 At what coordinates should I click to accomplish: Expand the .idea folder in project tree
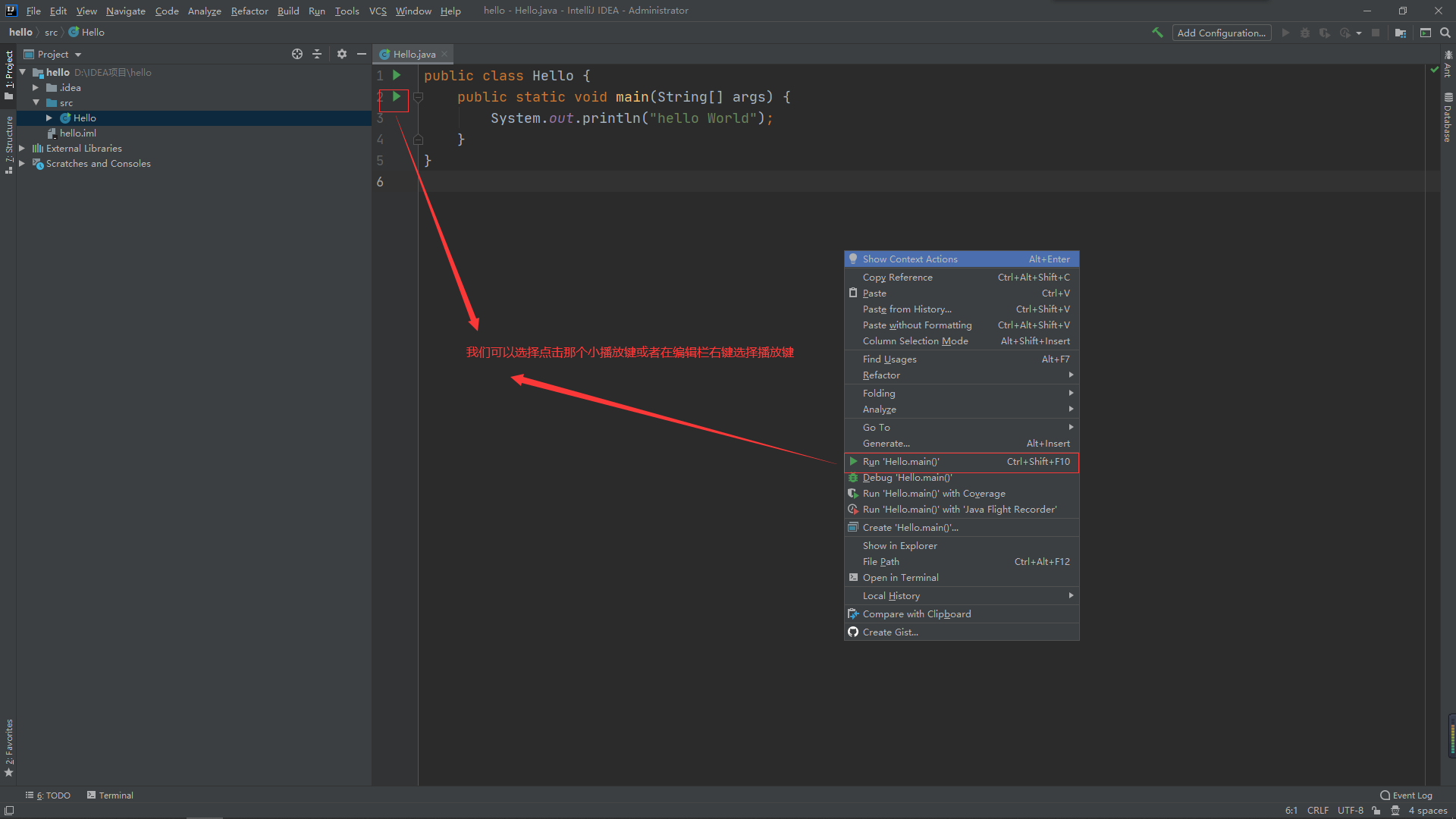[x=35, y=88]
